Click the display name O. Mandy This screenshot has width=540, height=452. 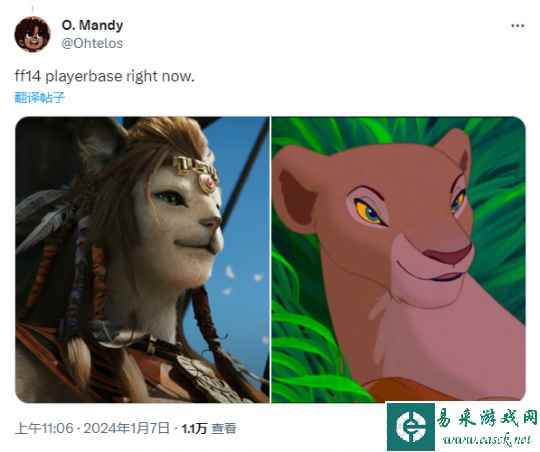(x=92, y=25)
